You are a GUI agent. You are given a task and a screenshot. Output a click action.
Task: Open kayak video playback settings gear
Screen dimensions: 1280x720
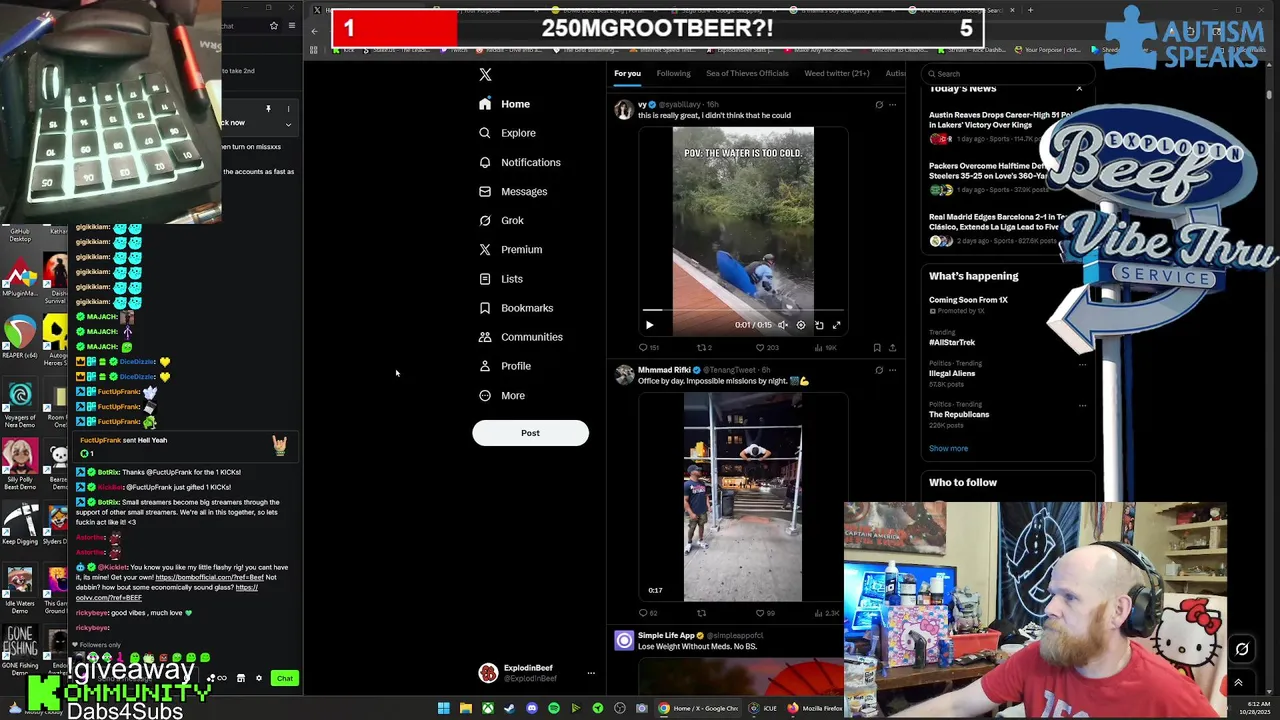tap(800, 325)
